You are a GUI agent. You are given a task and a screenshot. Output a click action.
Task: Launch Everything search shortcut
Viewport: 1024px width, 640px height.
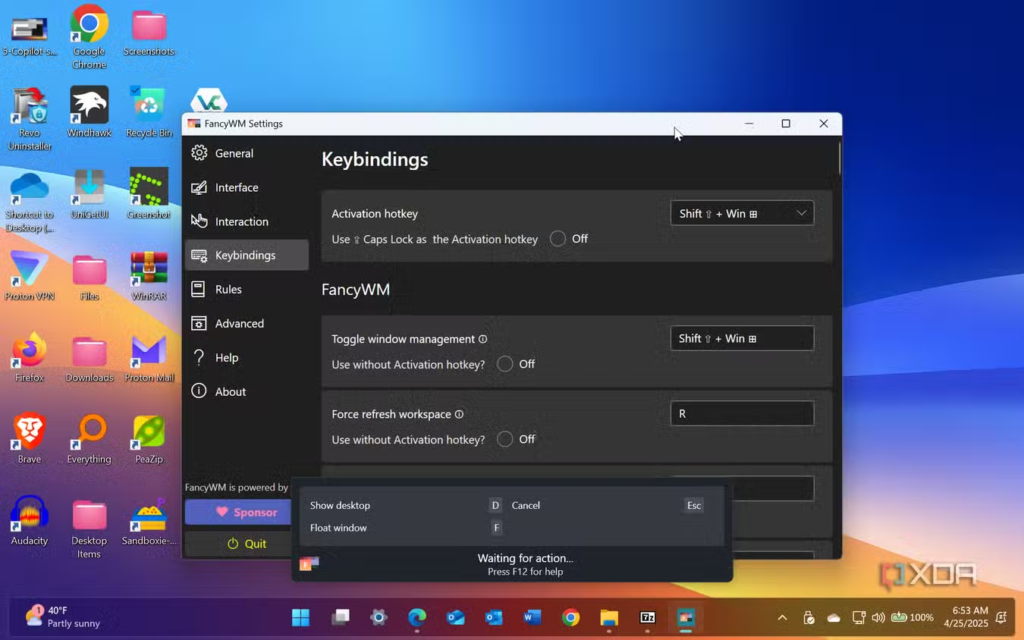pyautogui.click(x=89, y=439)
